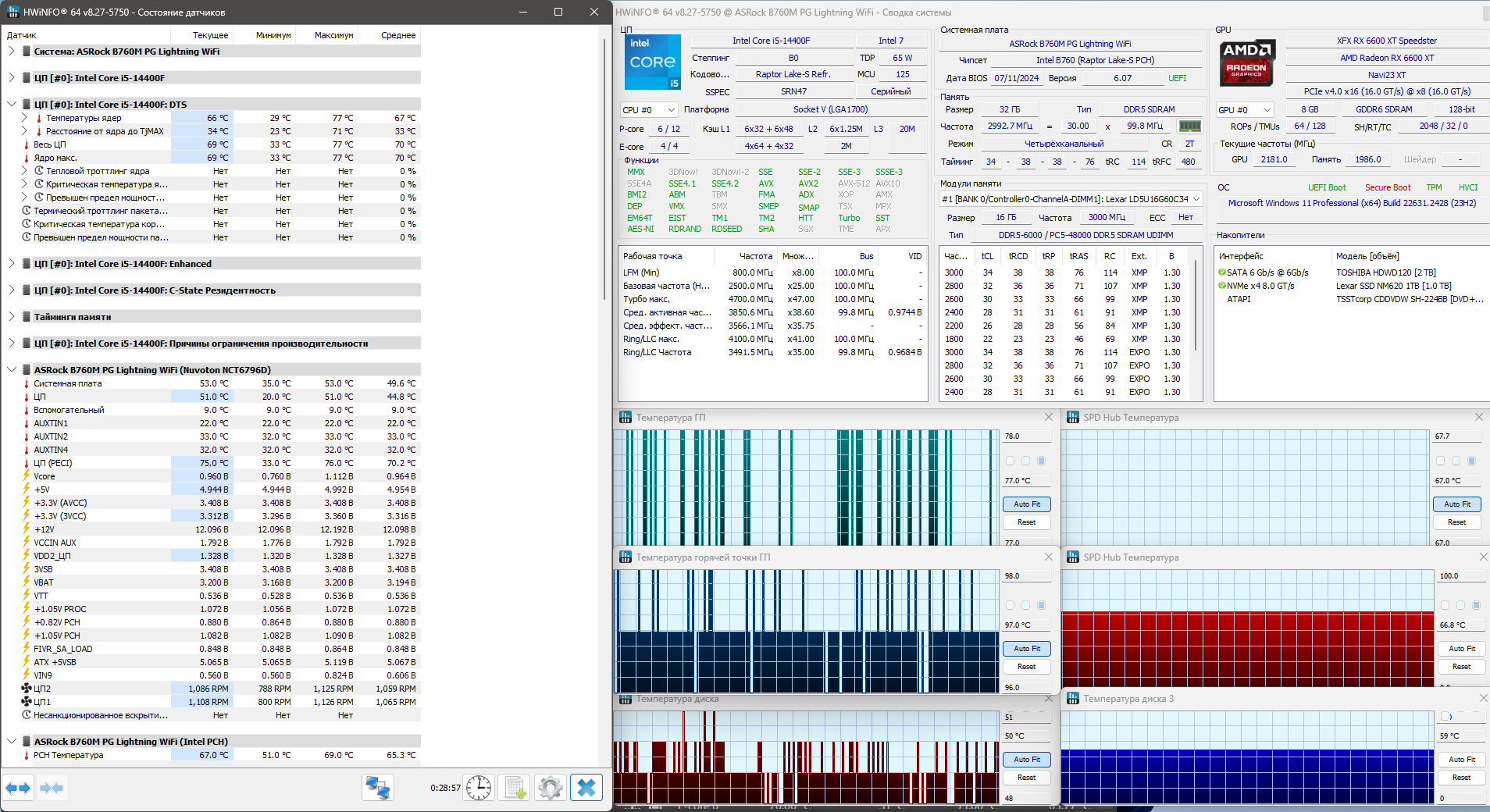
Task: Open sensor settings via the gear icon
Action: (551, 788)
